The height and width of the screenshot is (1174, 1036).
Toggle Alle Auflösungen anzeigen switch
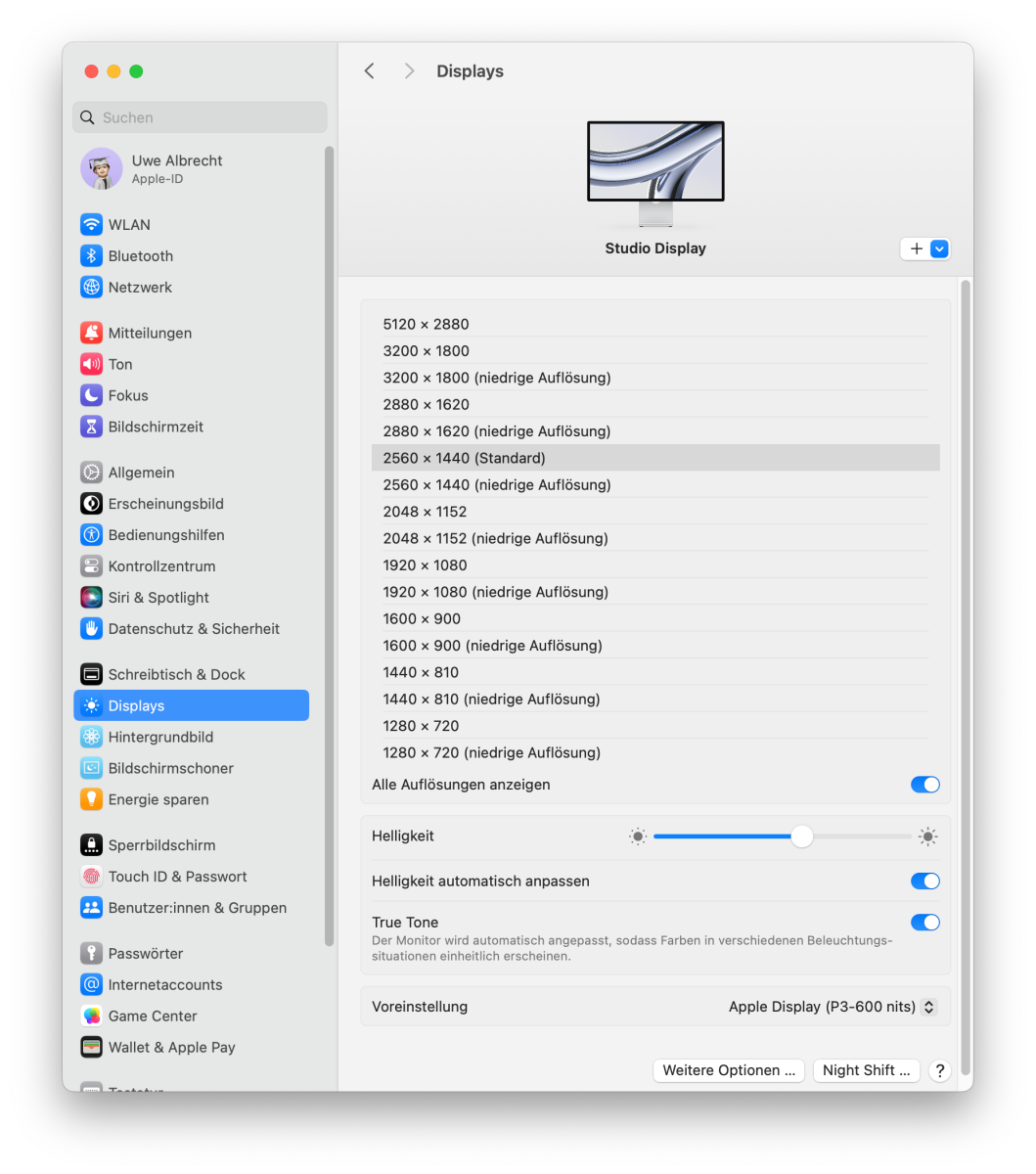point(924,785)
